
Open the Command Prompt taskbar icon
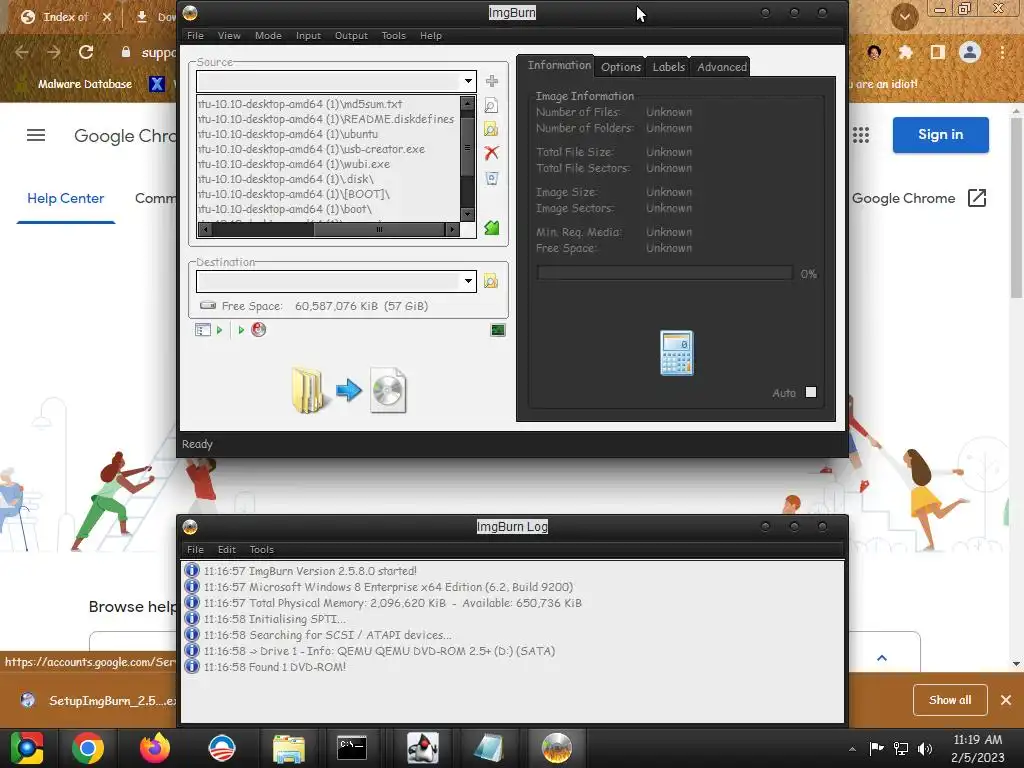352,748
